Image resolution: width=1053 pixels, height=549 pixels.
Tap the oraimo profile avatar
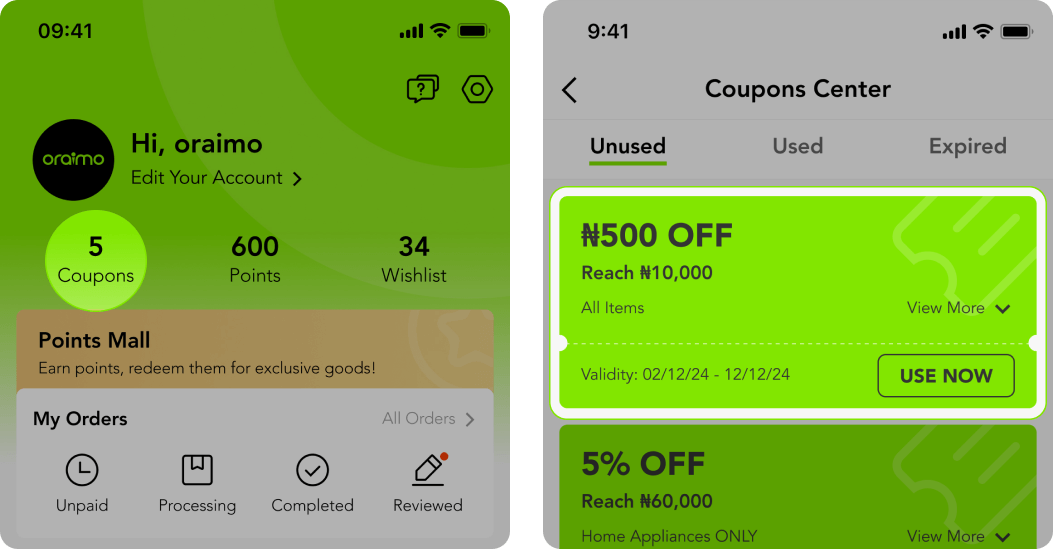coord(73,160)
